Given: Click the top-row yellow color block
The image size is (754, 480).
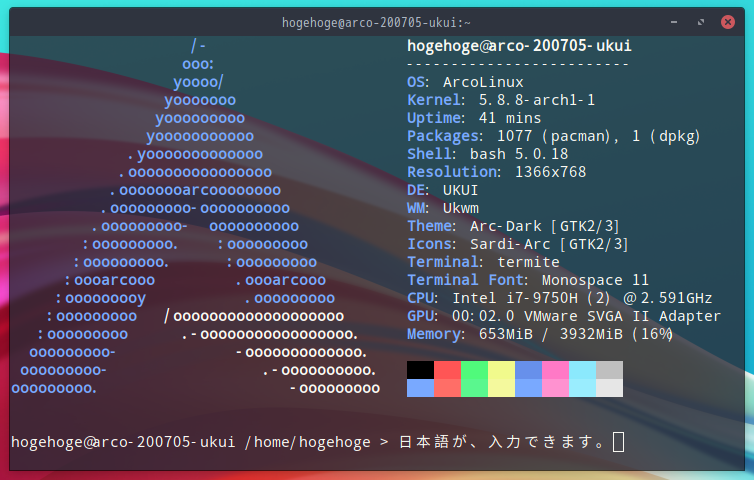Looking at the screenshot, I should (502, 370).
